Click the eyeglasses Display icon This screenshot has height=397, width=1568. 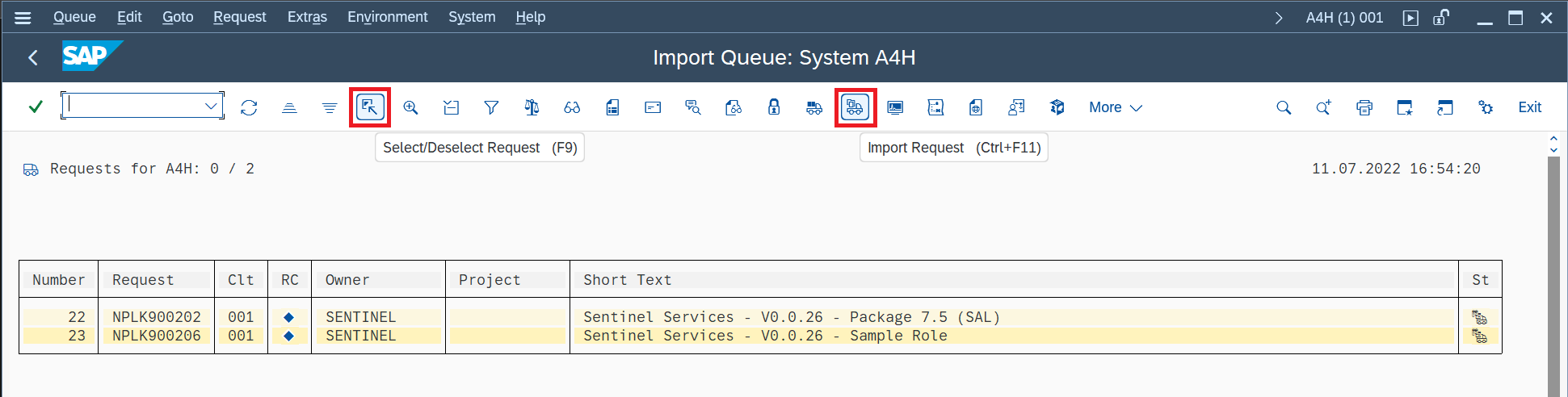[572, 107]
